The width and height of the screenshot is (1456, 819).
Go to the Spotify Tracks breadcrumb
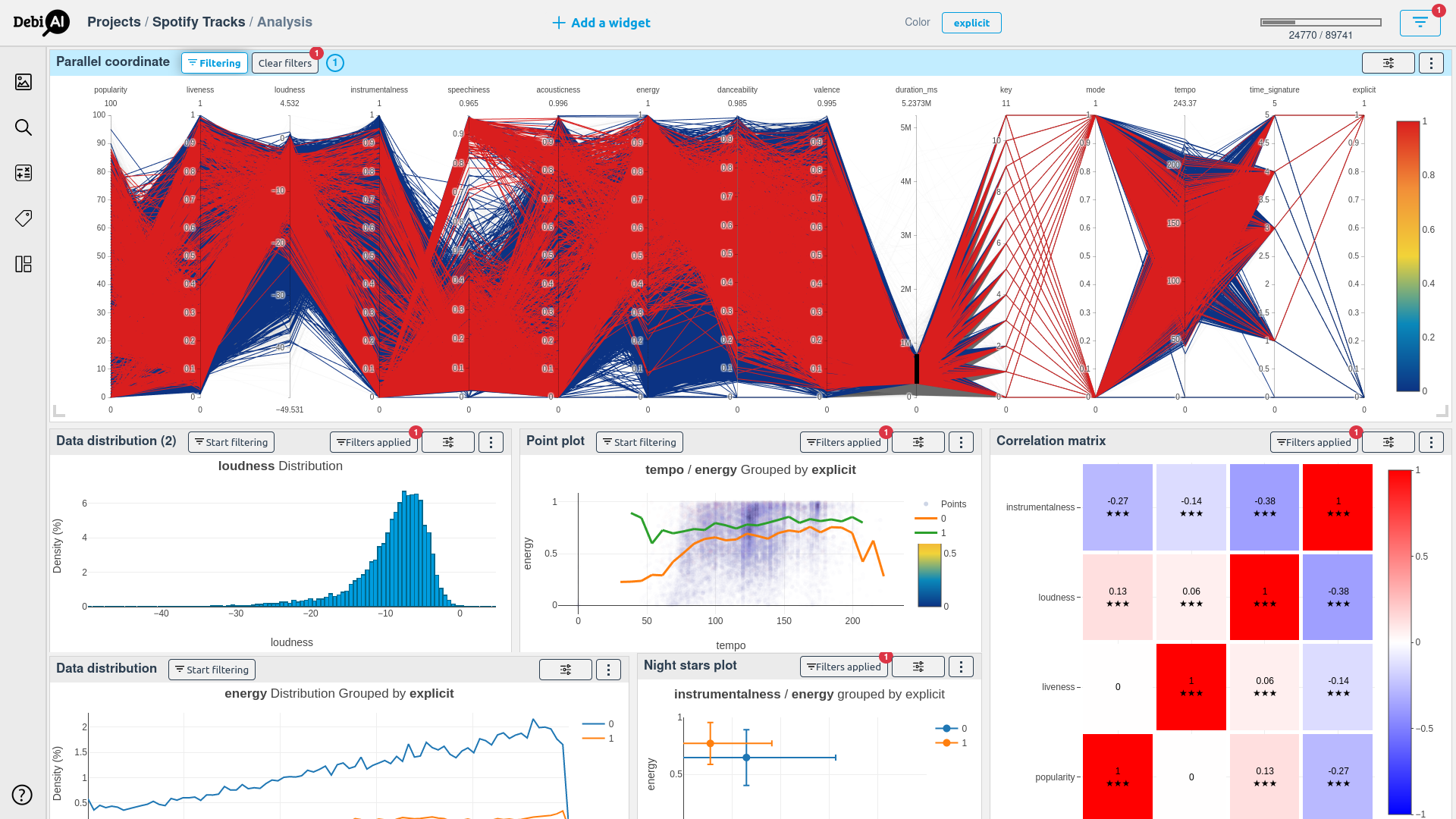point(199,22)
